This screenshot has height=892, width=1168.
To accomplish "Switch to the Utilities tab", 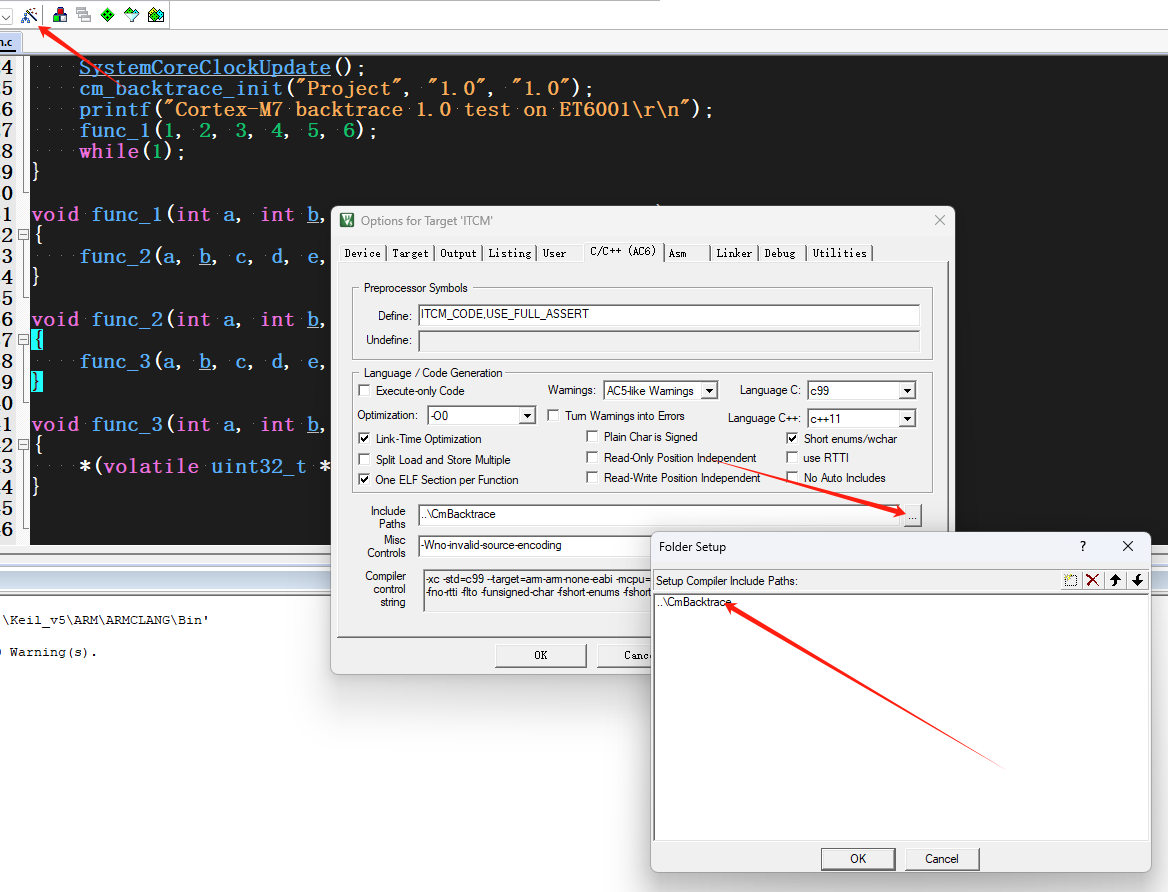I will click(840, 253).
